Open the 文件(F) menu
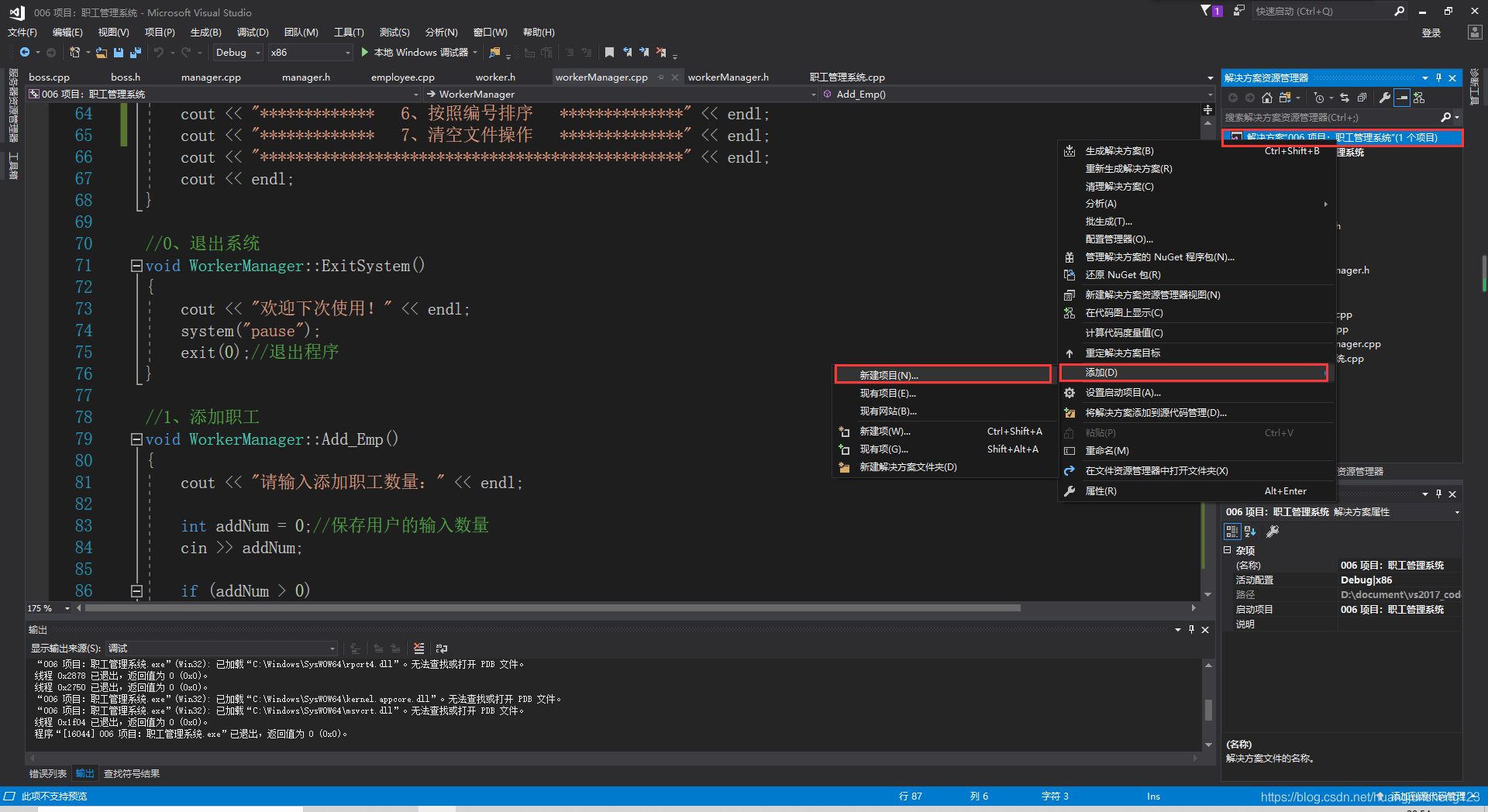Screen dimensions: 1488x812 22,33
